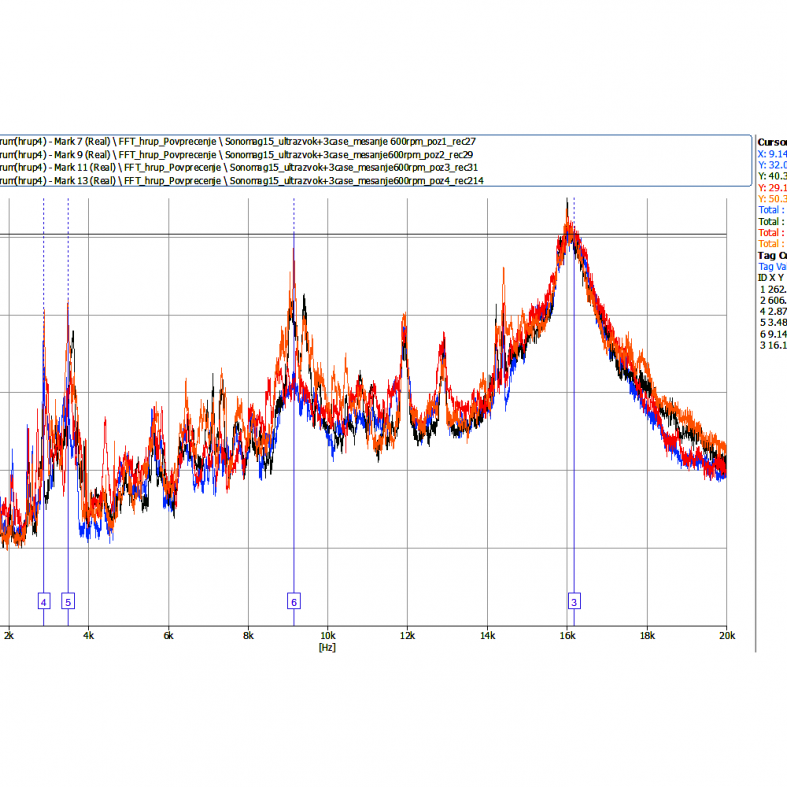
Task: Select tag row ID 6 in tag table
Action: coord(772,334)
